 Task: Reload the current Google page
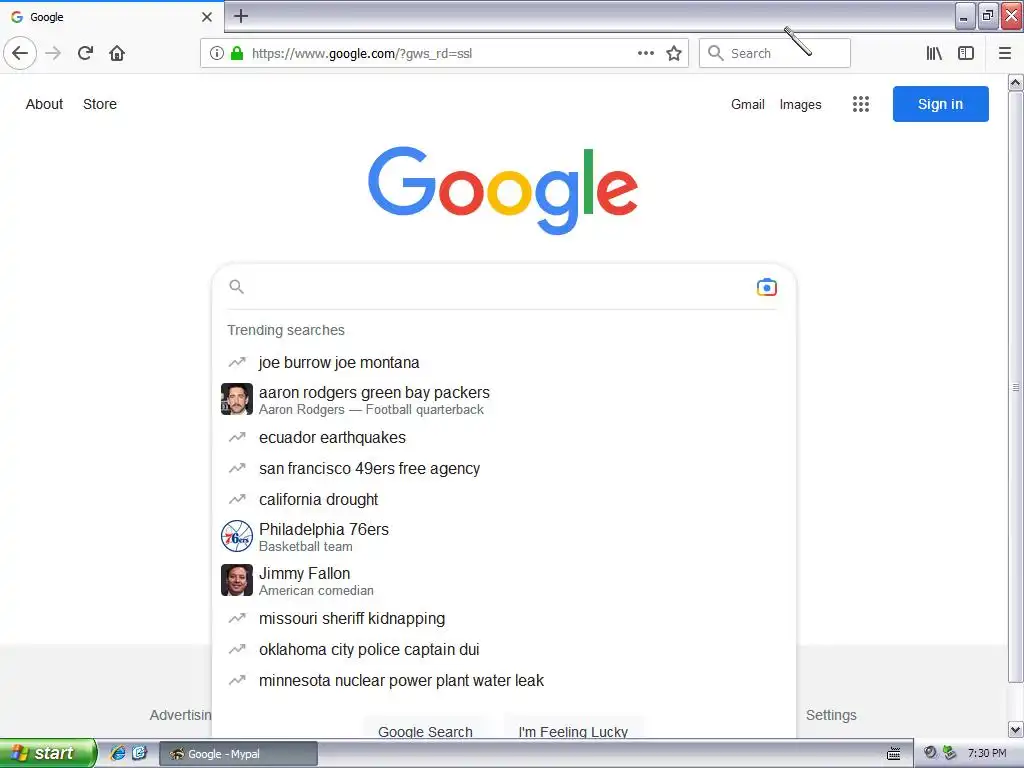[86, 53]
